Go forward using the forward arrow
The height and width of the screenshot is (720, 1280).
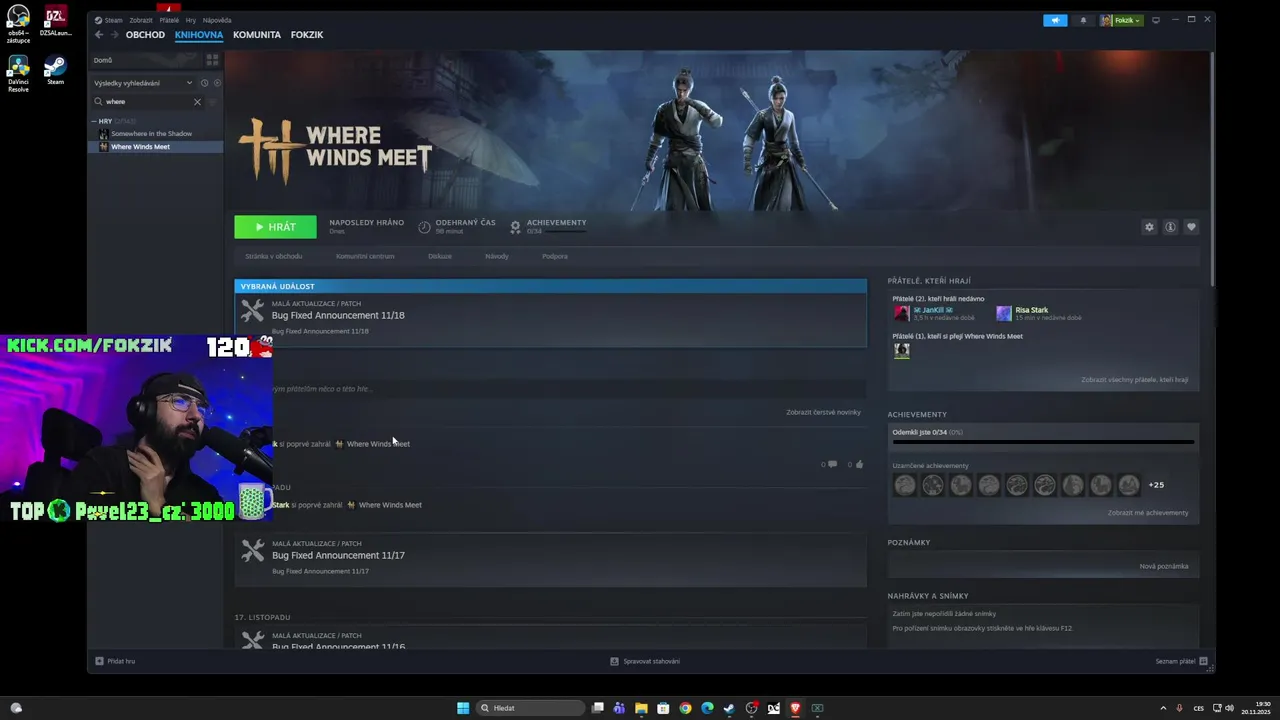pyautogui.click(x=114, y=35)
